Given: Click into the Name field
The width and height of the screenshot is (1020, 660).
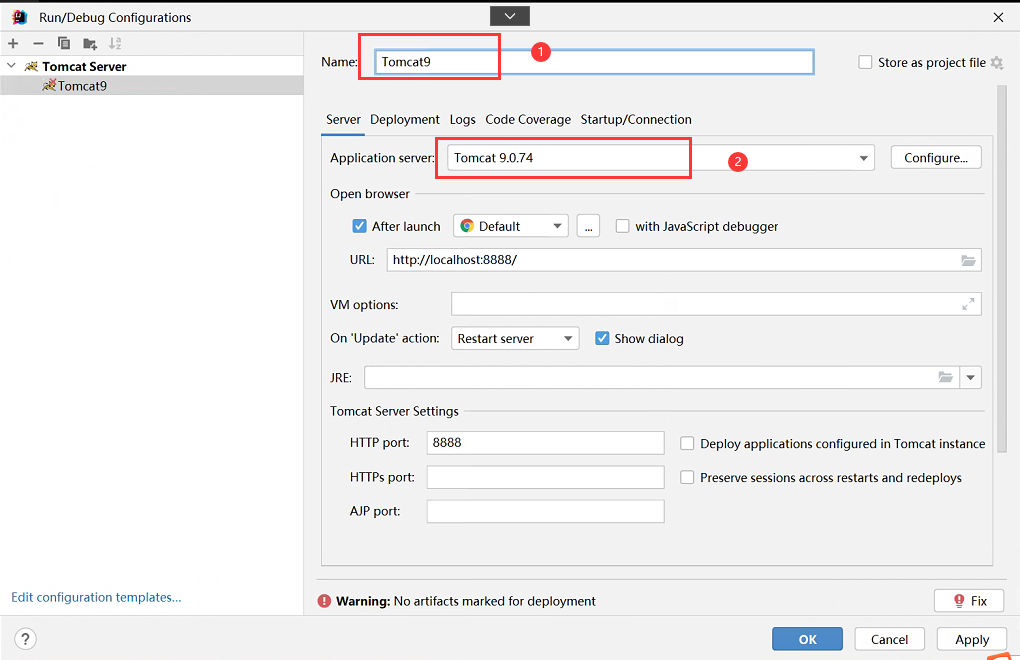Looking at the screenshot, I should pyautogui.click(x=594, y=62).
